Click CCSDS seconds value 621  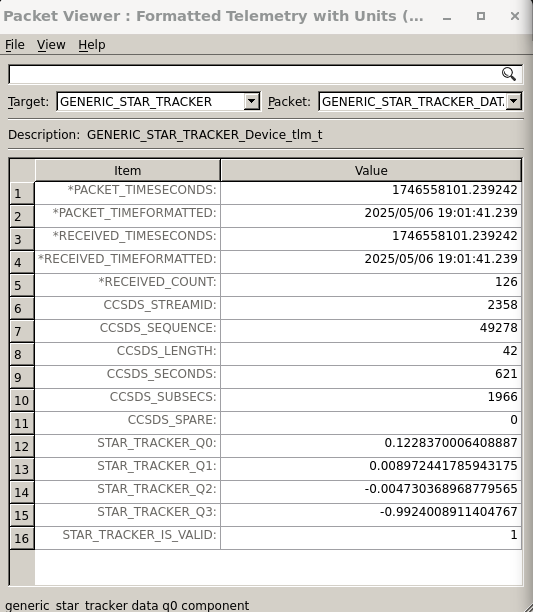pyautogui.click(x=506, y=374)
